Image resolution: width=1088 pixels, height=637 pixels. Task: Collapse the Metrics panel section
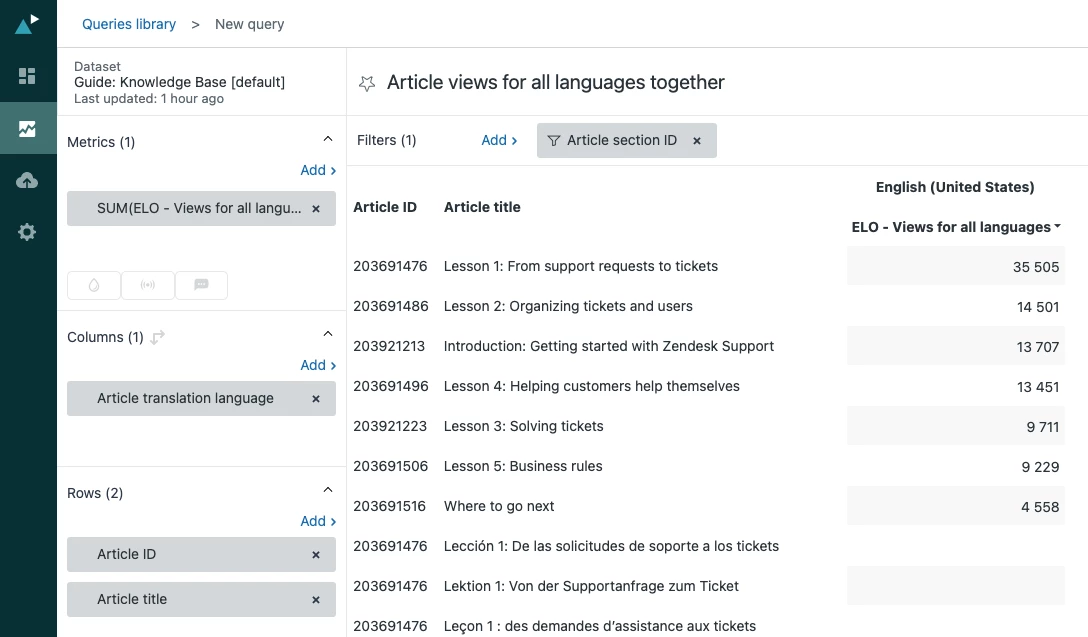[x=327, y=140]
